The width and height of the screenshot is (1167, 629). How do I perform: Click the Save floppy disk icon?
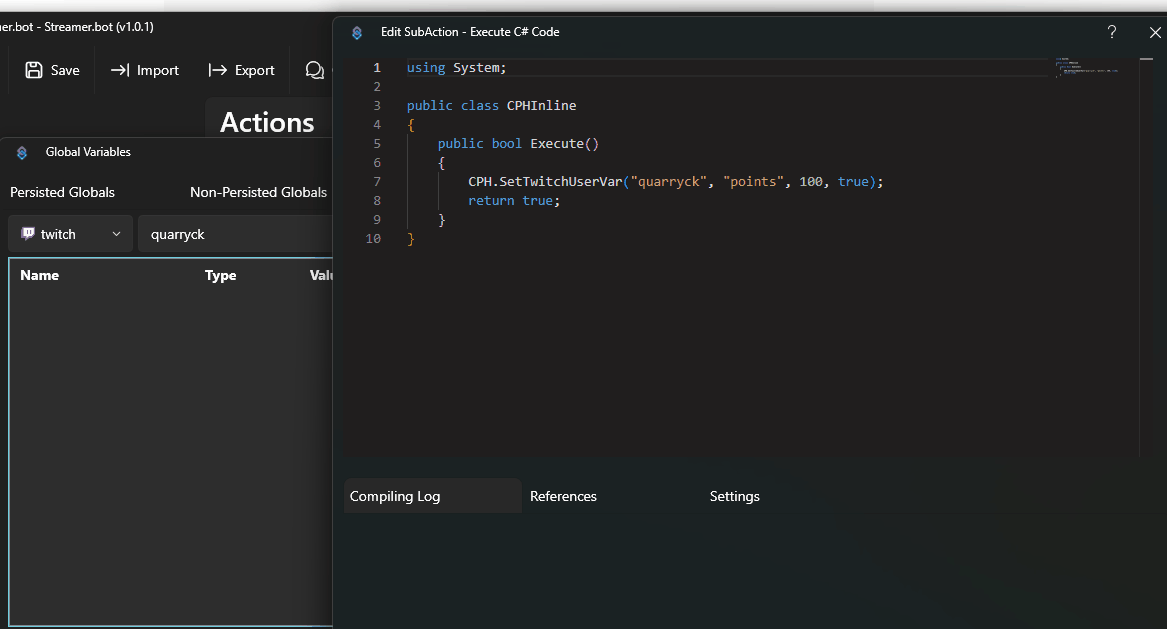[34, 70]
